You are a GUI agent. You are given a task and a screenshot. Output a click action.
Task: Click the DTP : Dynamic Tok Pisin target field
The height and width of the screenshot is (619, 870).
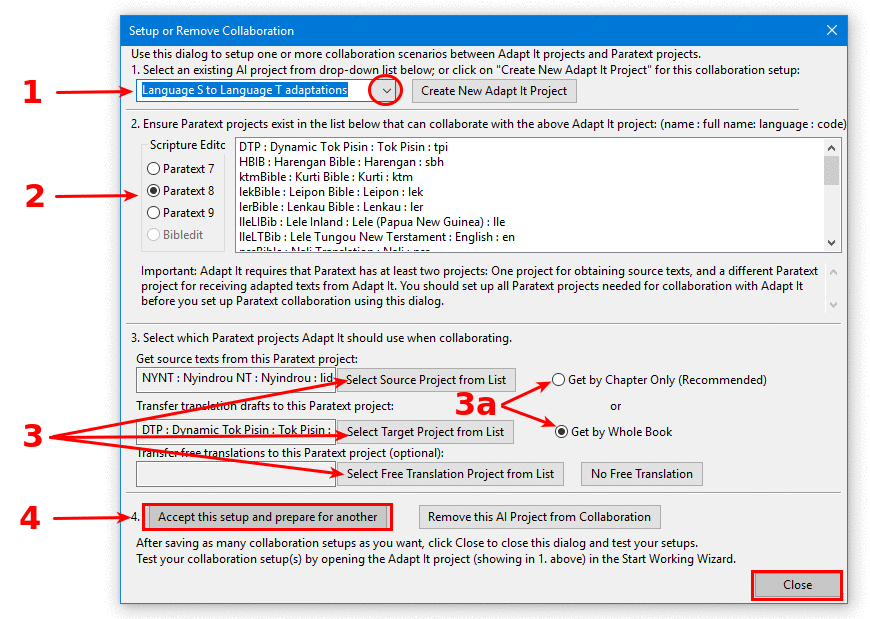pos(236,431)
